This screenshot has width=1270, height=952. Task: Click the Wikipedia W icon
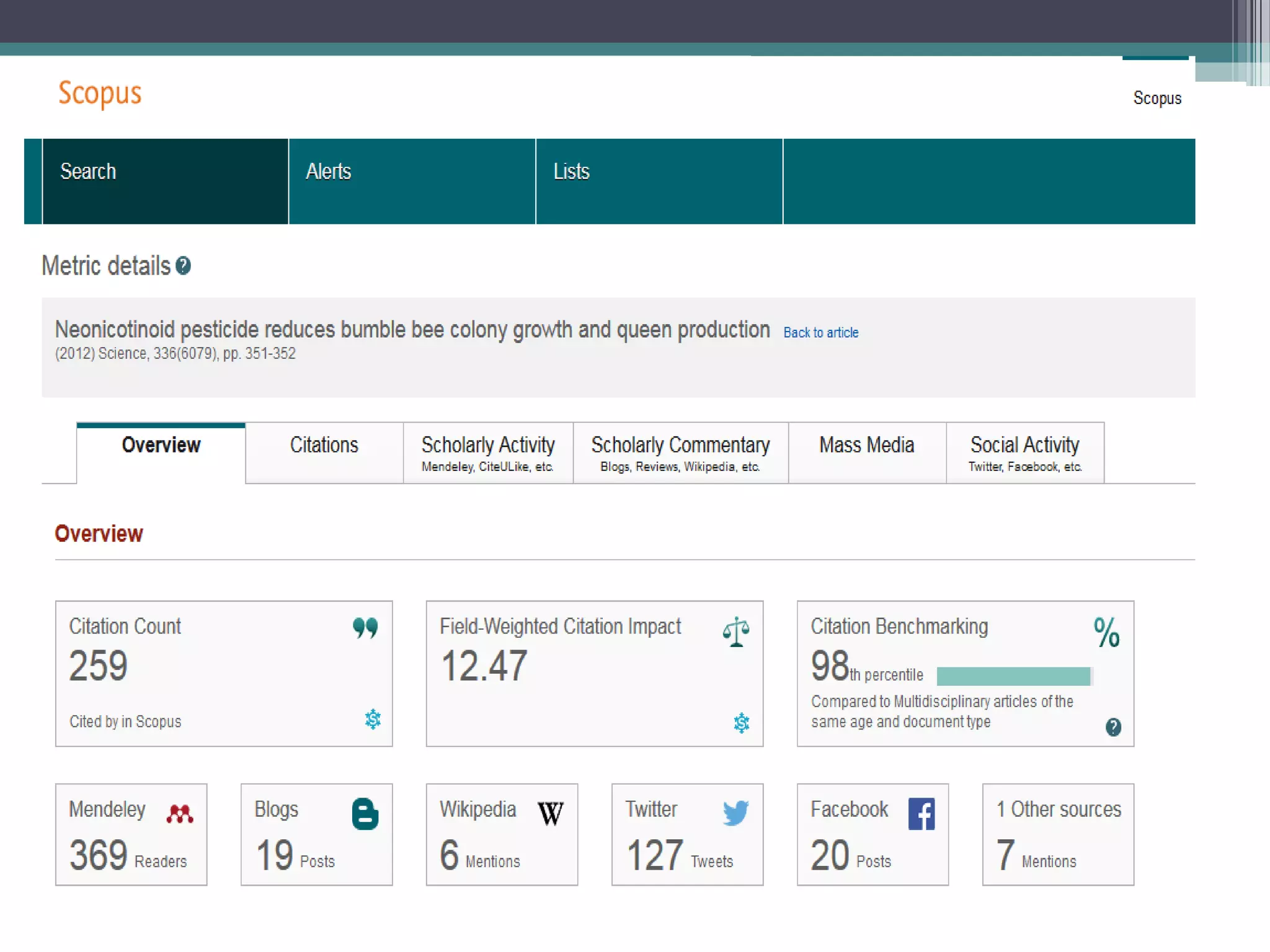point(551,814)
